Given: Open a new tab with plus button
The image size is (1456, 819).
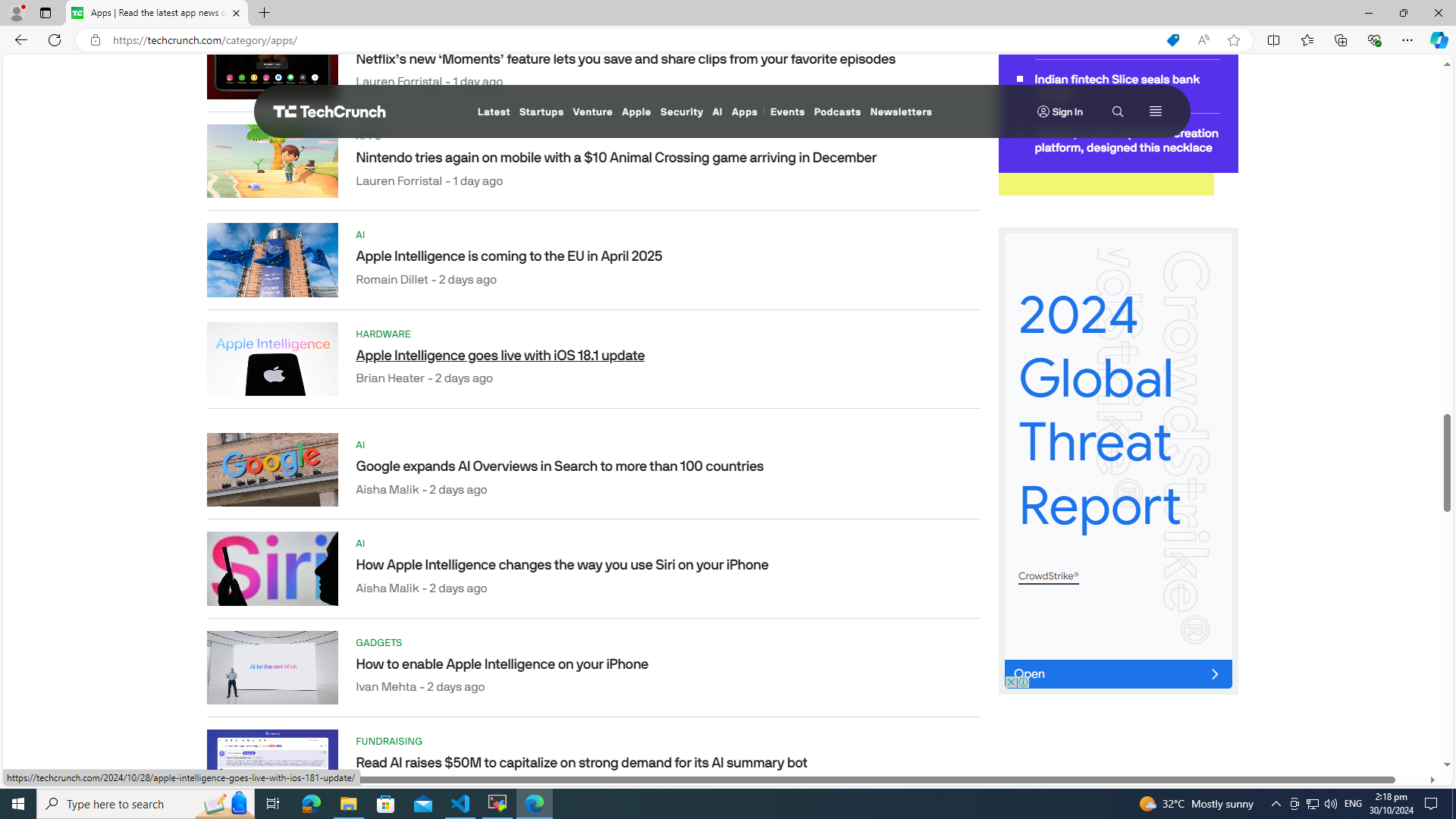Looking at the screenshot, I should (264, 13).
